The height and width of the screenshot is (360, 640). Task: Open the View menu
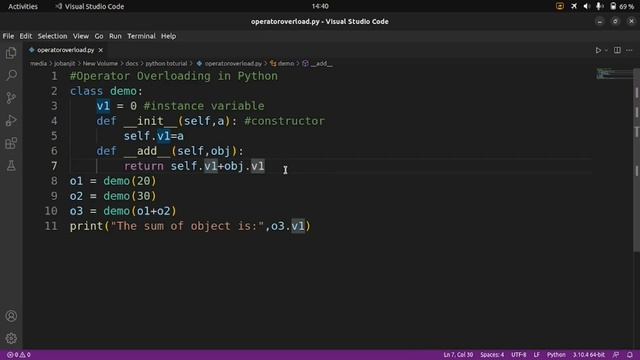click(81, 36)
